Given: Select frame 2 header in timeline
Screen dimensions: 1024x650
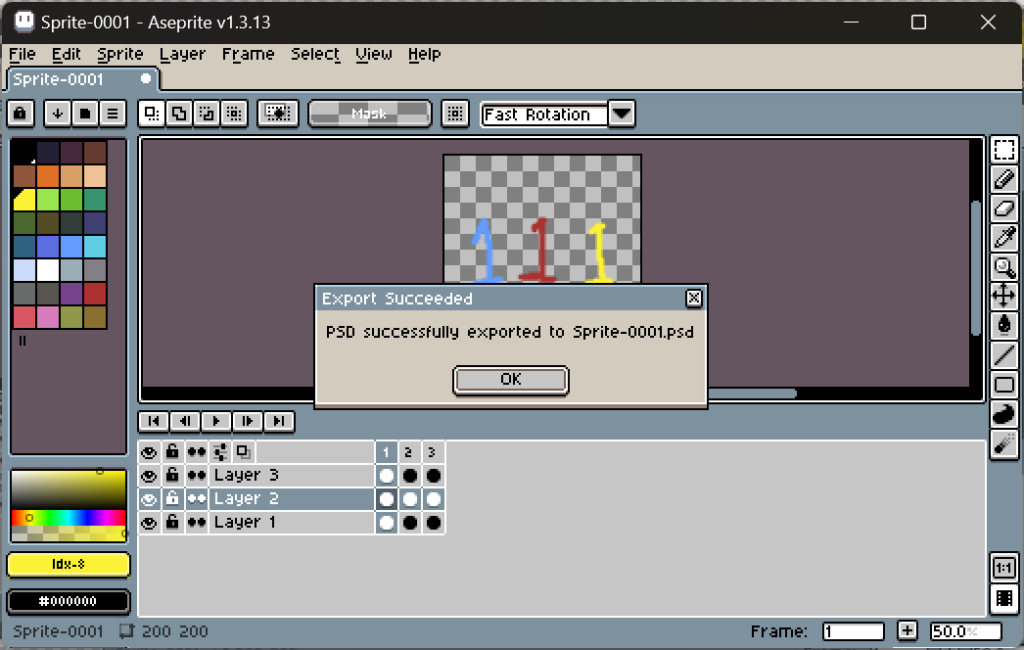Looking at the screenshot, I should pyautogui.click(x=409, y=452).
